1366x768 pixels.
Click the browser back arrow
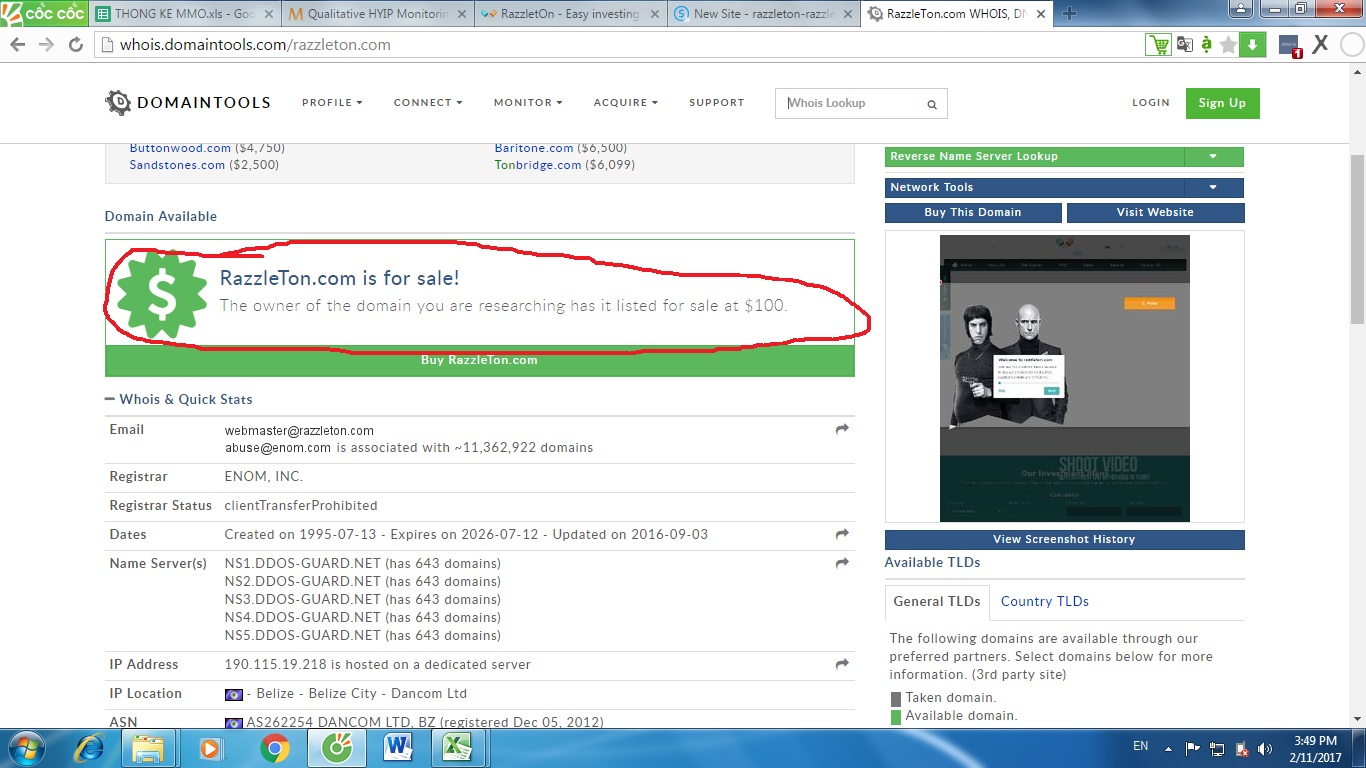18,45
